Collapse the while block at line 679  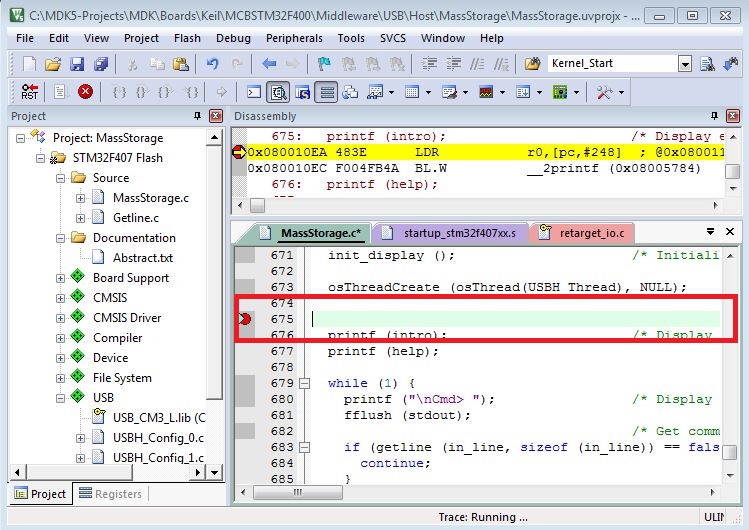(x=306, y=383)
